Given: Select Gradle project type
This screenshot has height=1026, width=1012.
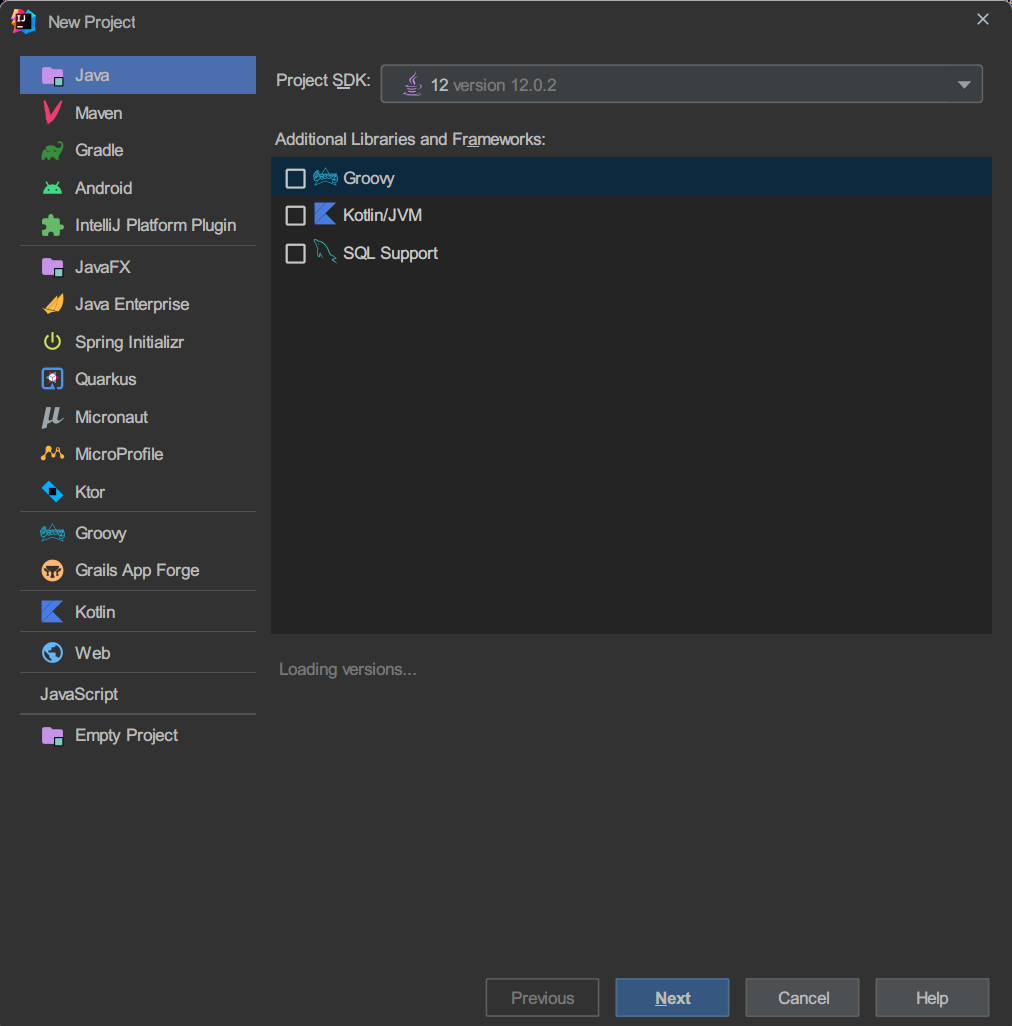Looking at the screenshot, I should pyautogui.click(x=138, y=150).
